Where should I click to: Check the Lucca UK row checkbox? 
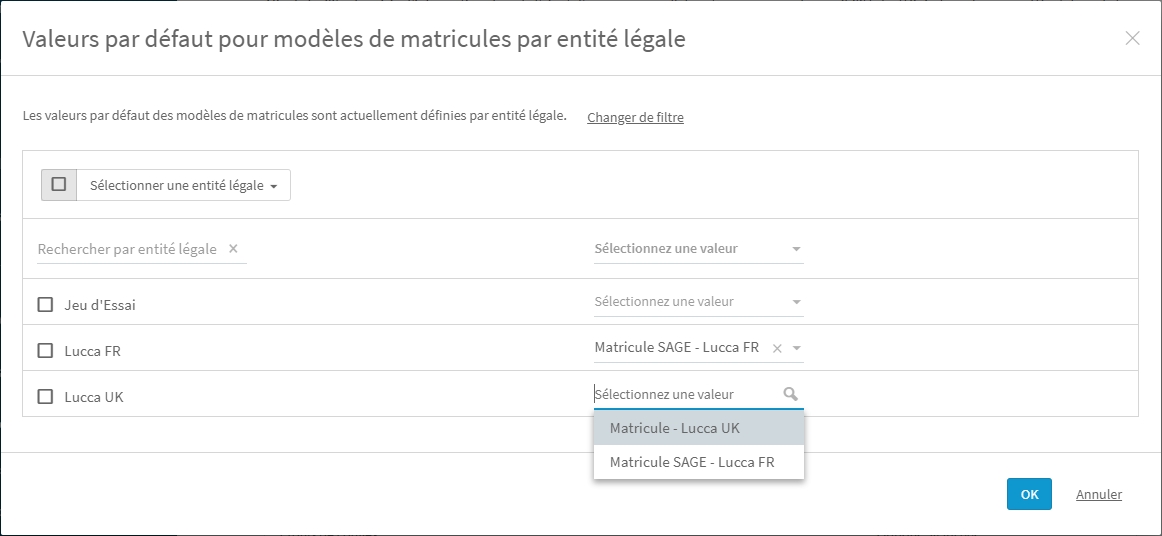(x=45, y=397)
